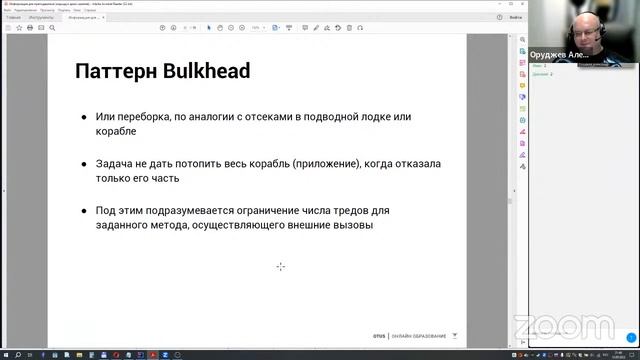Click the help question mark icon
640x360 pixels.
pyautogui.click(x=500, y=18)
